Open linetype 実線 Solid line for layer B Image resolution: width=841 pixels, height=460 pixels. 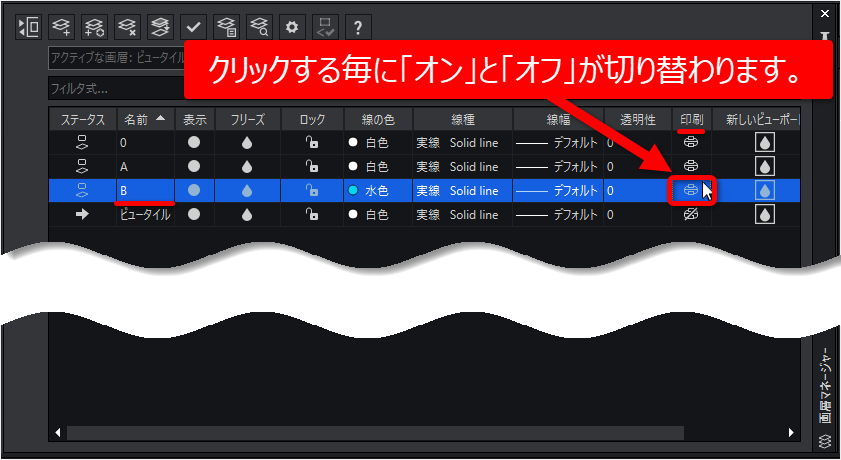(x=458, y=191)
